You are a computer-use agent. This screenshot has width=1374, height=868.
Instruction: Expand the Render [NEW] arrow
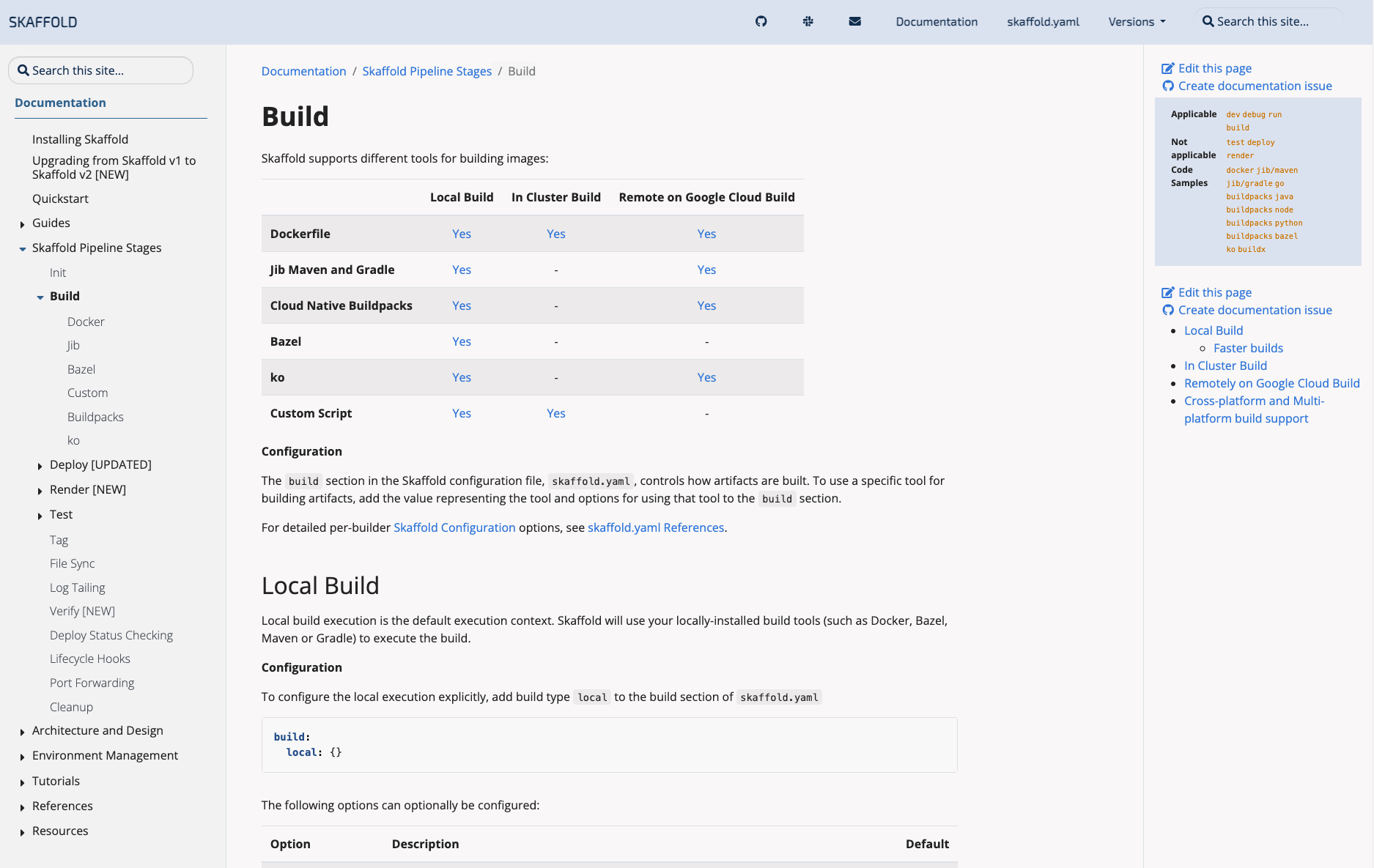pos(40,491)
